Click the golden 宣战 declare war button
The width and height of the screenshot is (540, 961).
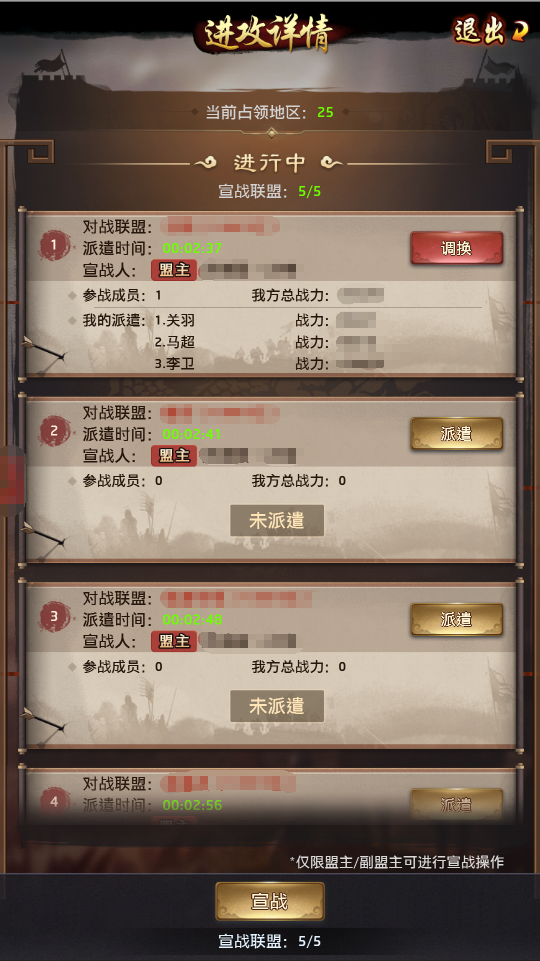click(x=270, y=902)
